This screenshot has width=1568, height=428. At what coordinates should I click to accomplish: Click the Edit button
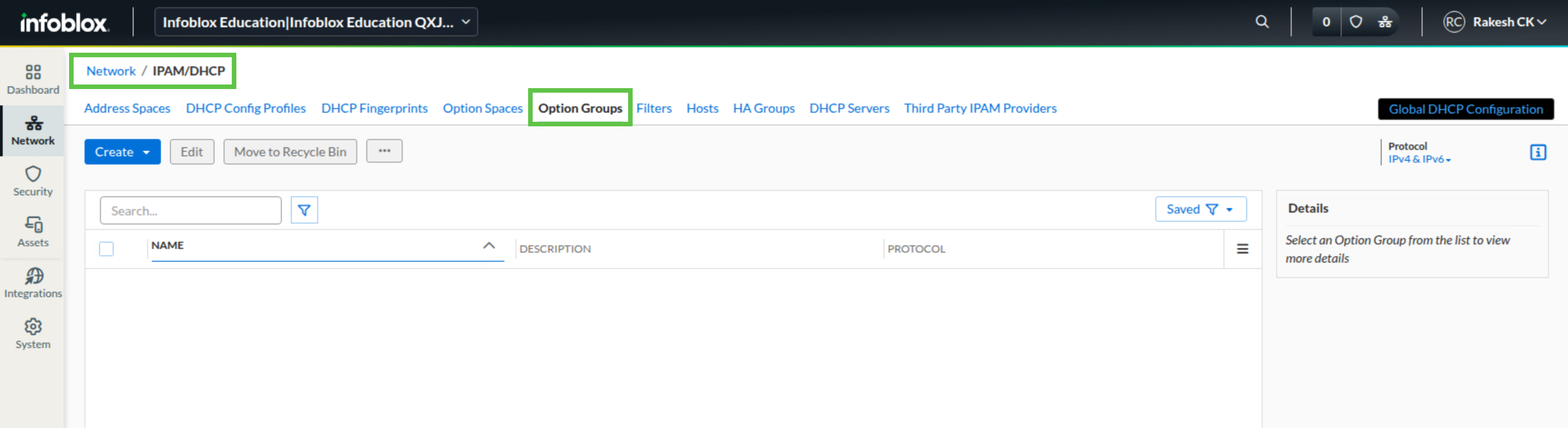[192, 152]
